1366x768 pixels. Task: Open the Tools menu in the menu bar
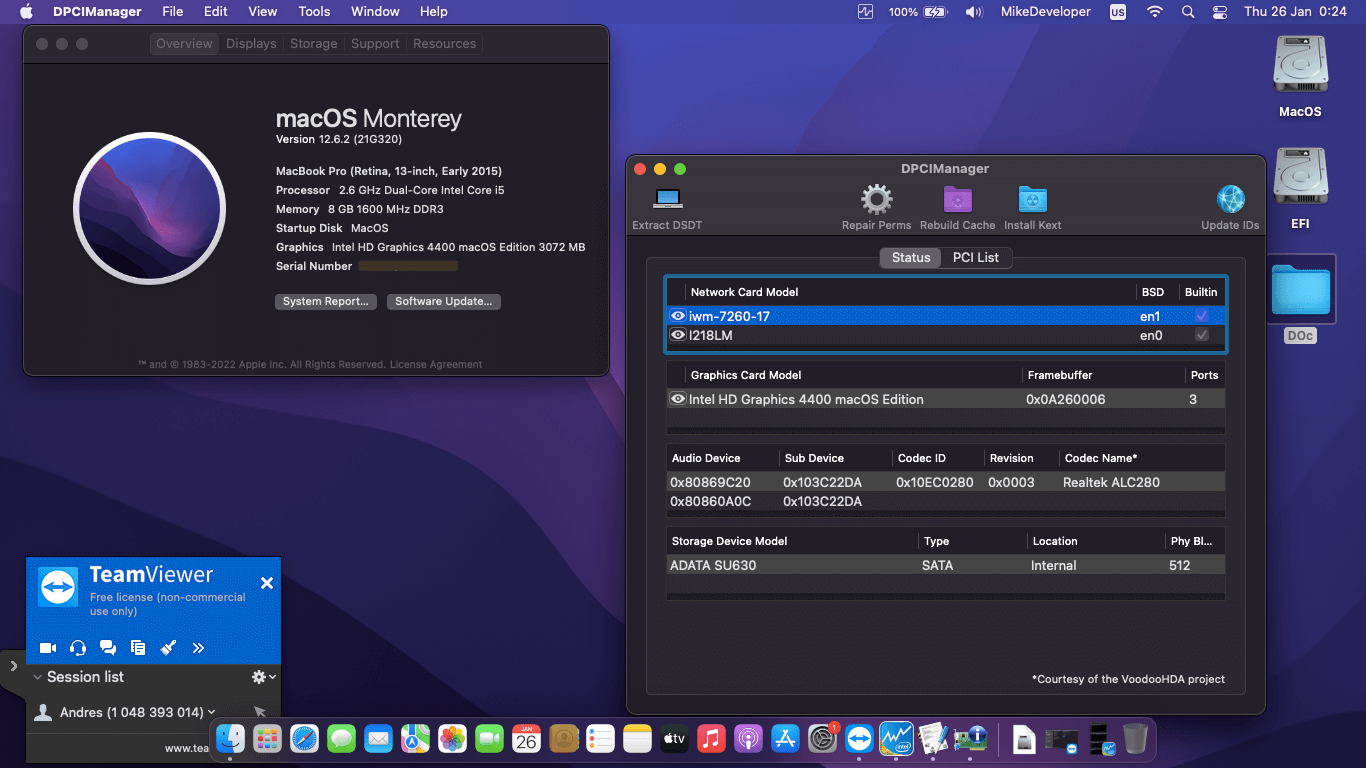coord(314,12)
